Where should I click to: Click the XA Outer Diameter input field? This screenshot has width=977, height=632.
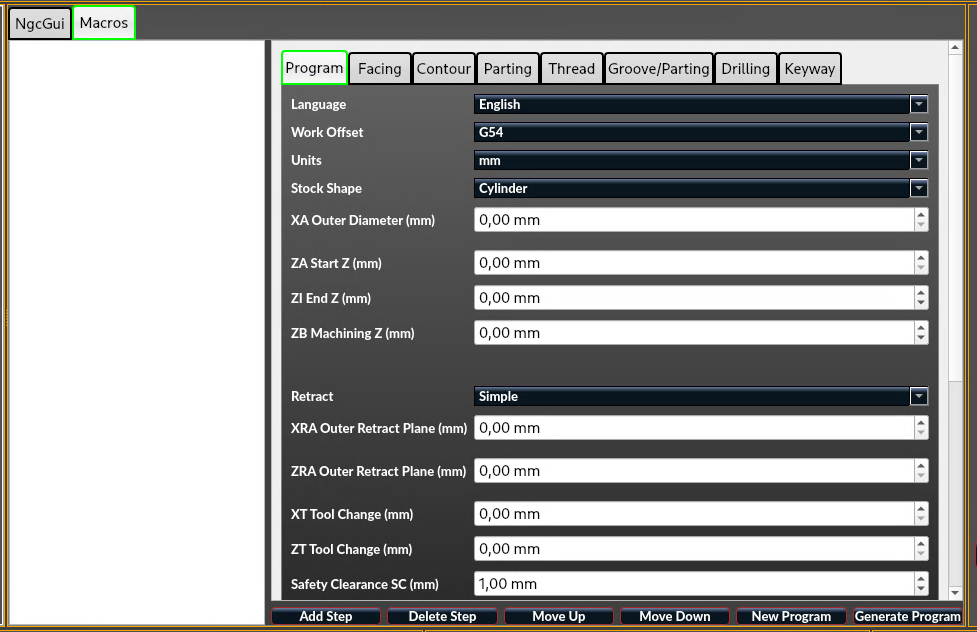692,220
